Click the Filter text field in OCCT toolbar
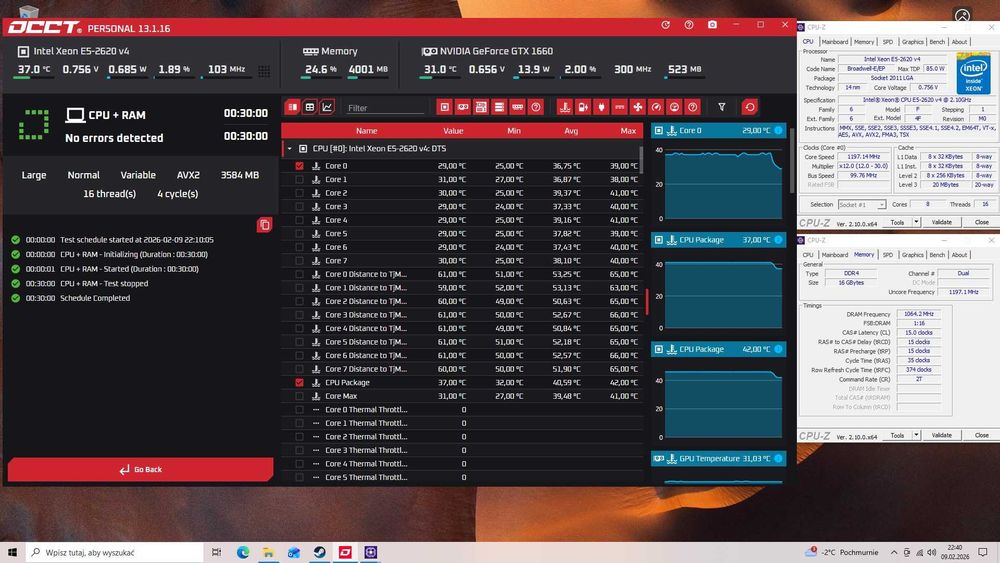1000x563 pixels. tap(385, 108)
